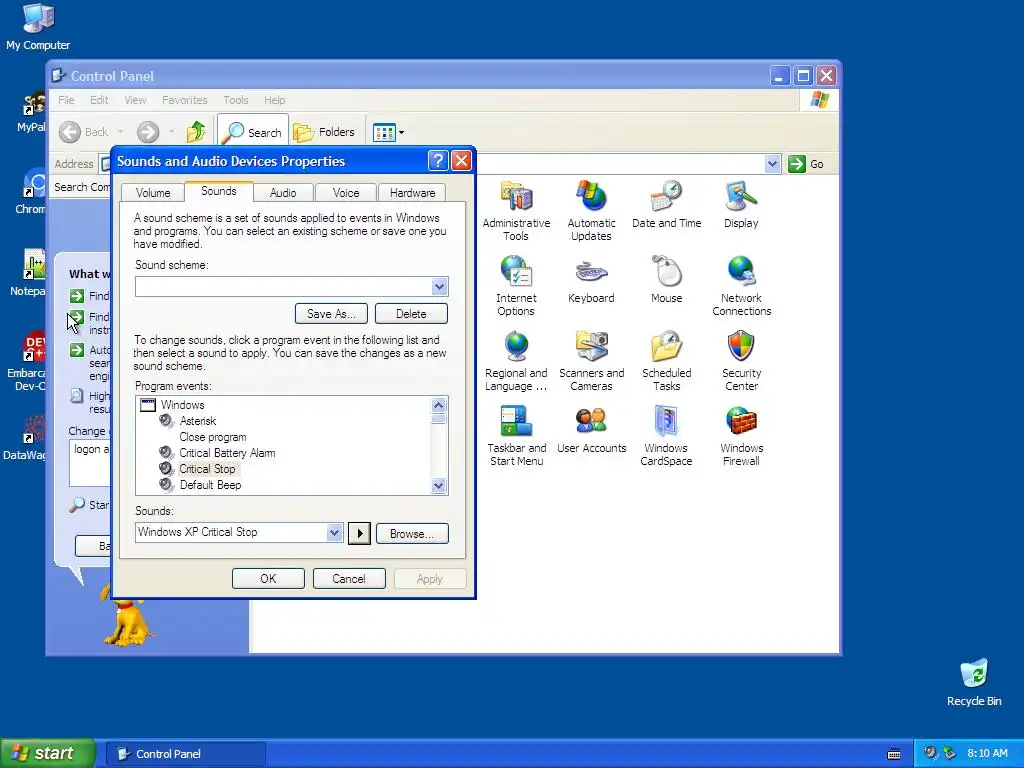The width and height of the screenshot is (1024, 768).
Task: Click the clock in system tray
Action: coord(987,754)
